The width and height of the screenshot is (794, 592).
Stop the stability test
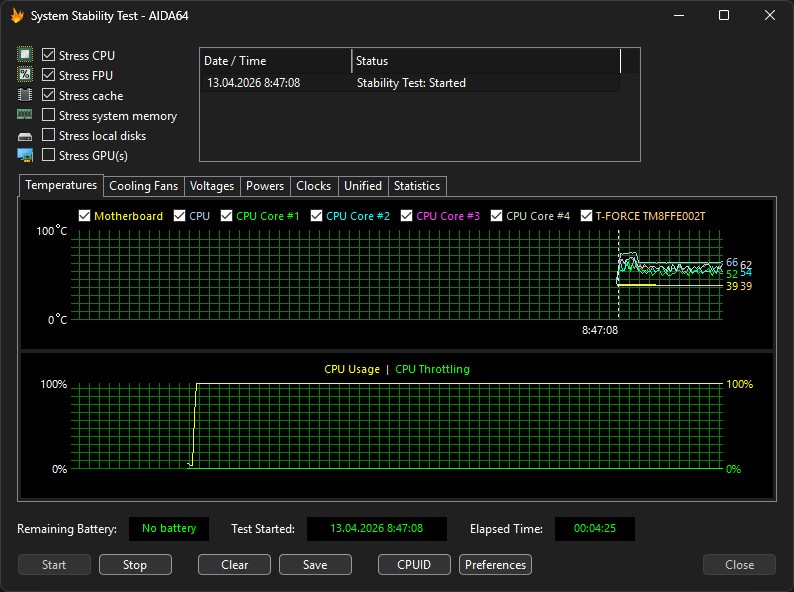(135, 565)
